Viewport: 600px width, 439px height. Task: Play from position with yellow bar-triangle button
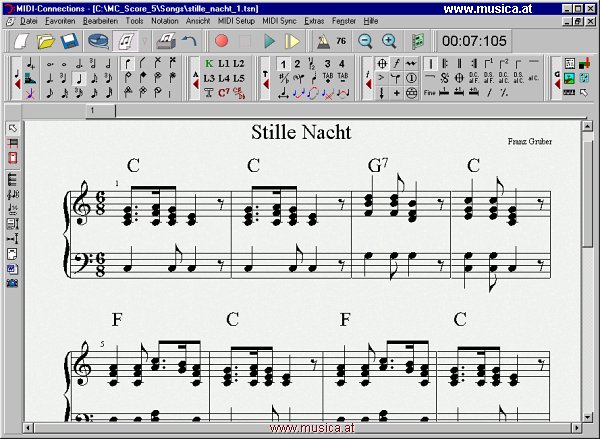[x=292, y=41]
